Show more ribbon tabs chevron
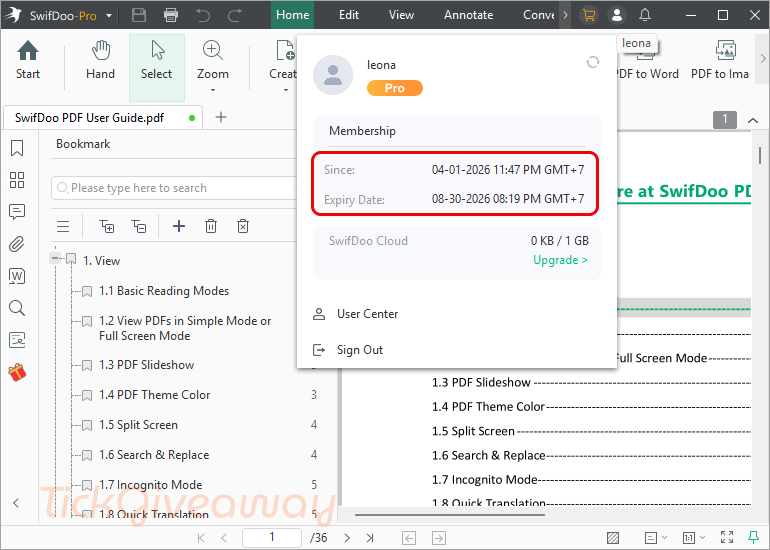770x550 pixels. [565, 15]
